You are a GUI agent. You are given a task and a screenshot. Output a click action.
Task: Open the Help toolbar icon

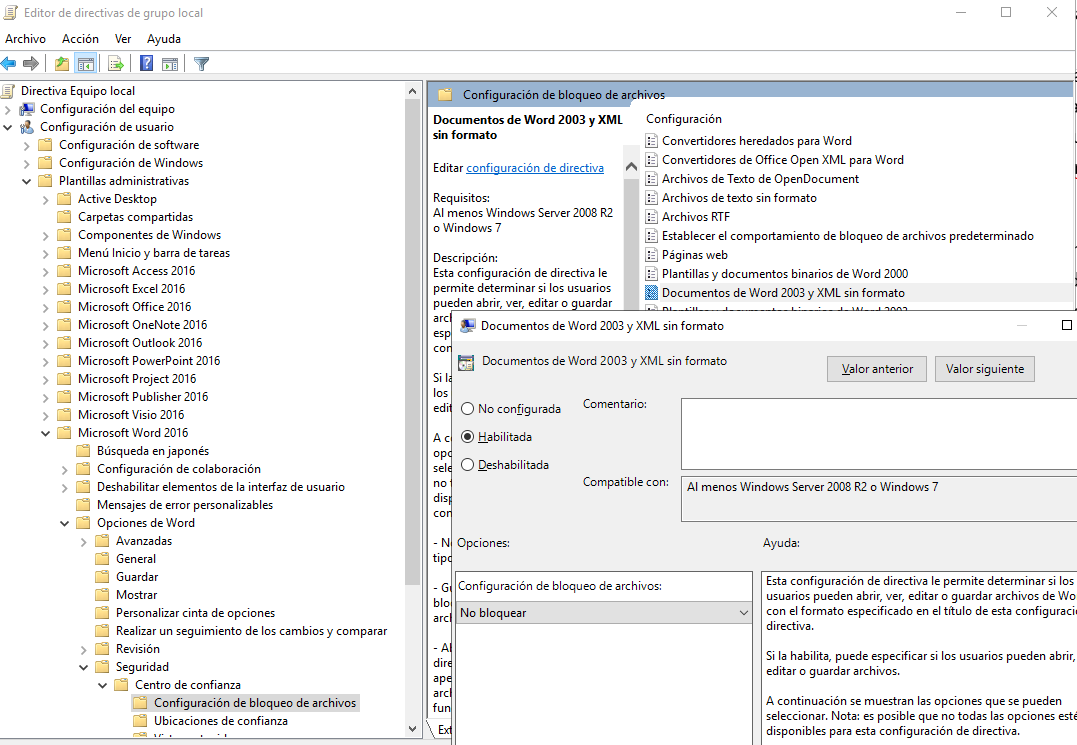pyautogui.click(x=146, y=64)
